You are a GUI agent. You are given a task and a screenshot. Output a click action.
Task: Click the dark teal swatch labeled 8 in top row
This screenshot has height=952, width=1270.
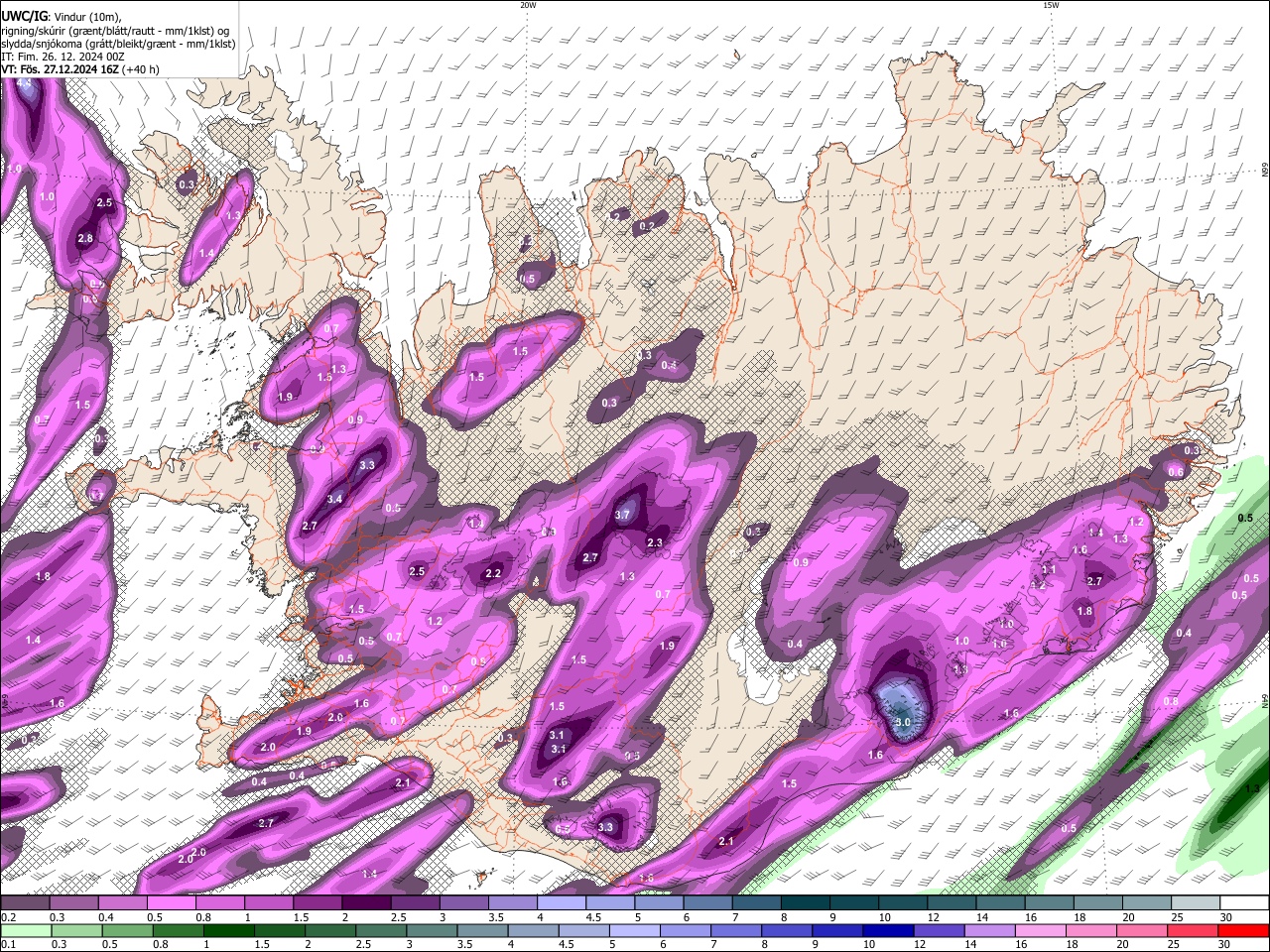tap(806, 902)
